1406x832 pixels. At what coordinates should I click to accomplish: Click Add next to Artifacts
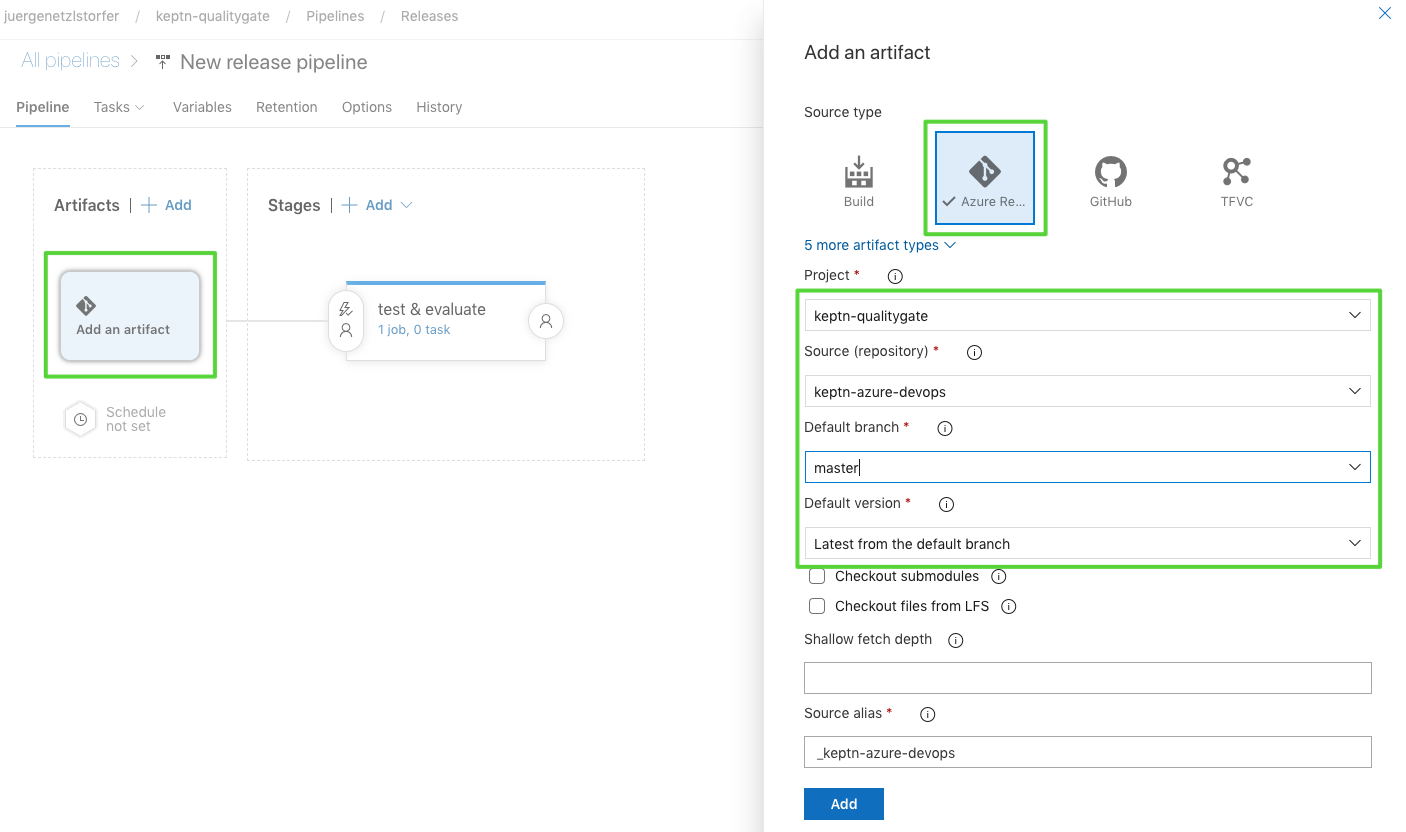coord(166,205)
